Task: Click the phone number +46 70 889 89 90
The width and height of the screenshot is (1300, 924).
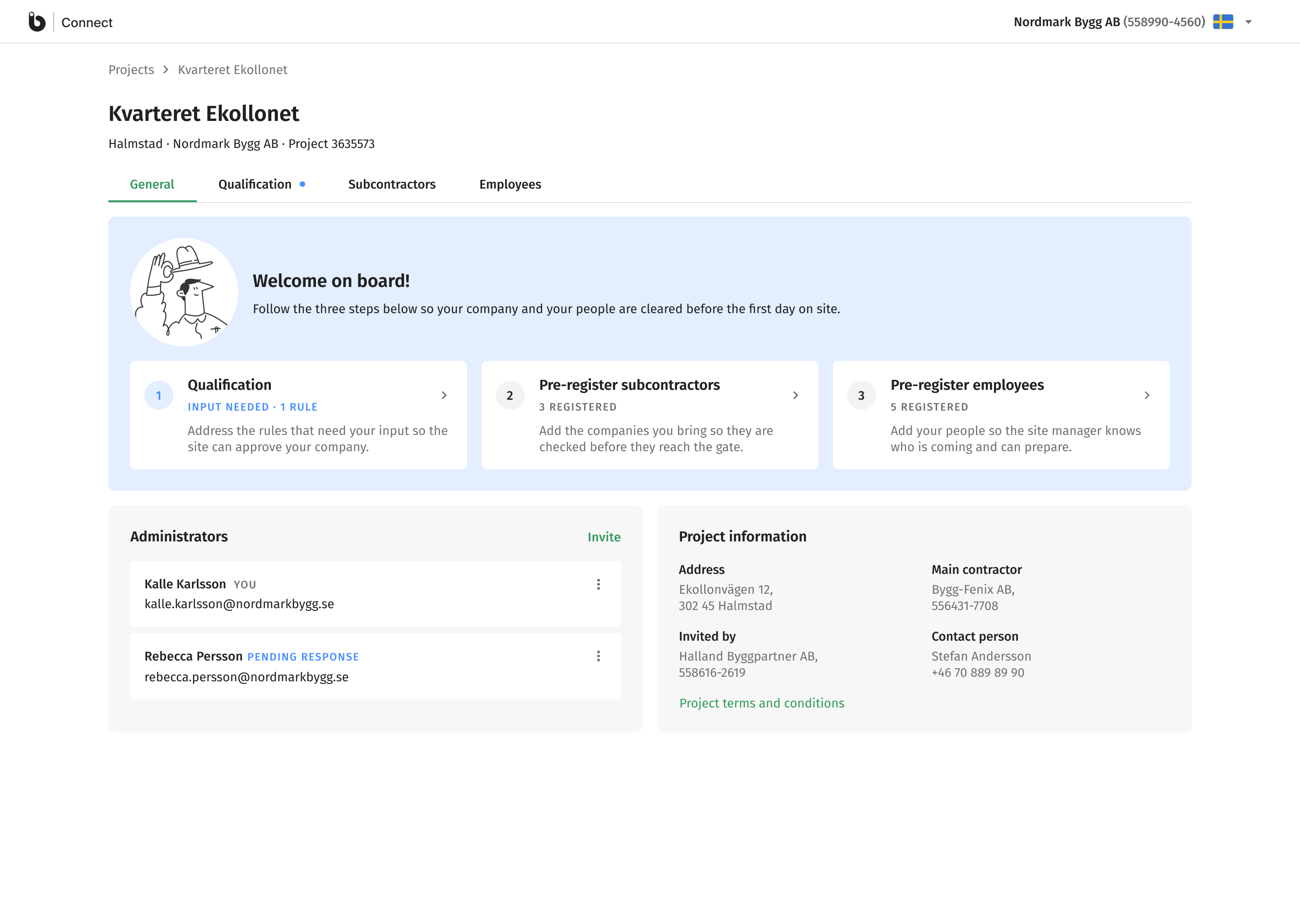Action: coord(978,673)
